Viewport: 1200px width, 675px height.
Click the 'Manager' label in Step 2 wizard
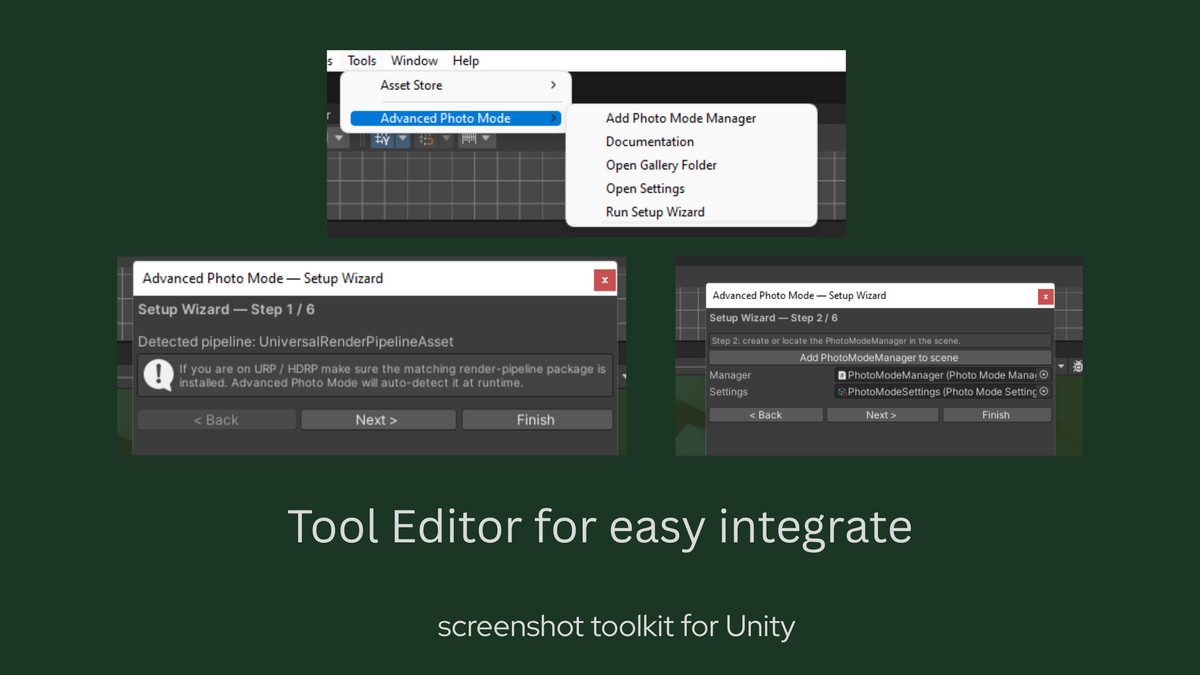[730, 375]
